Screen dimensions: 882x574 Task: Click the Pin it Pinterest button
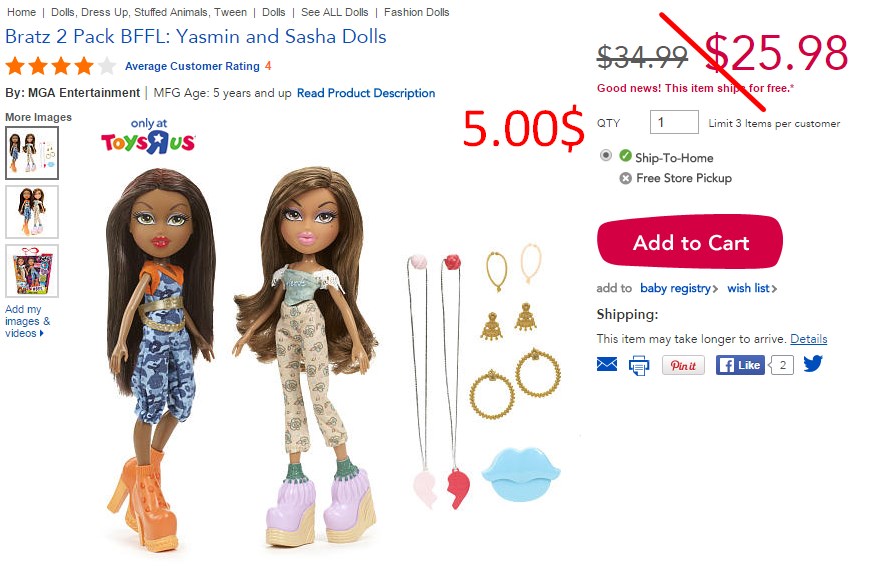pyautogui.click(x=683, y=366)
